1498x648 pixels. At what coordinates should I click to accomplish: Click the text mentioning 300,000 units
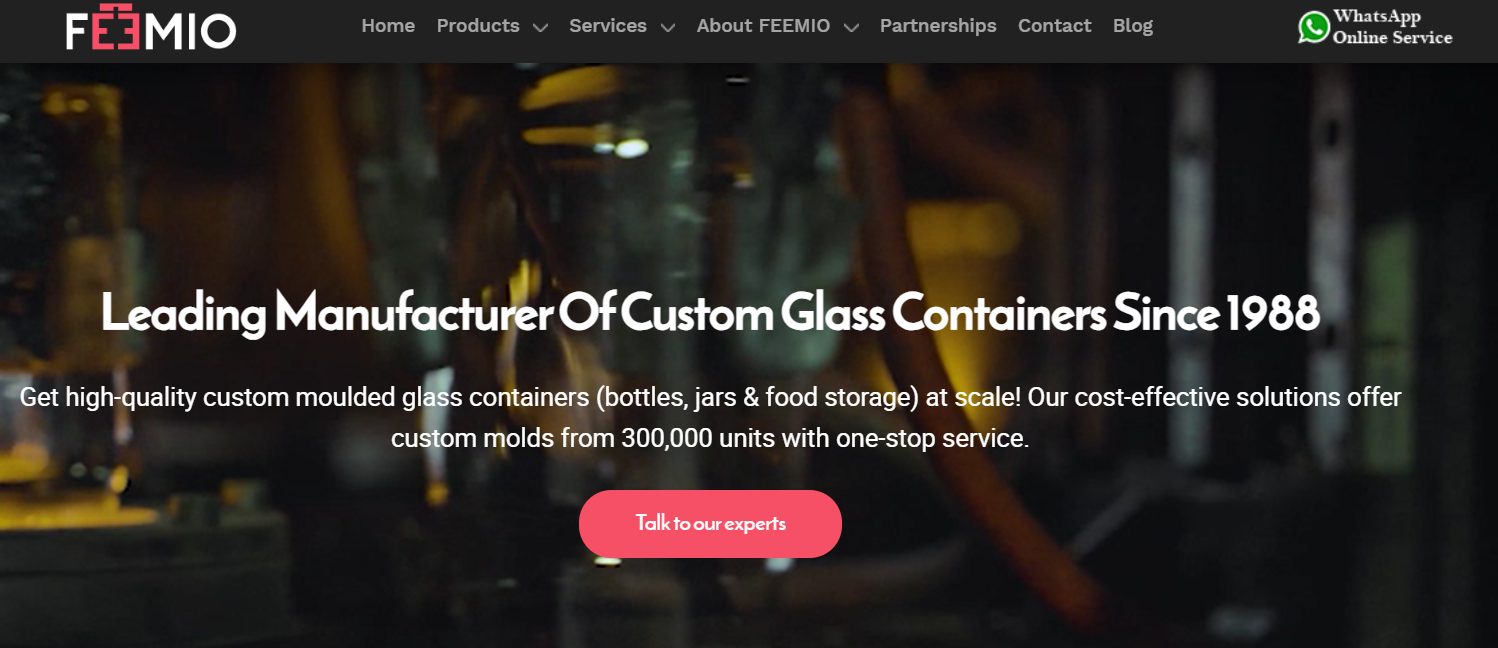click(710, 438)
